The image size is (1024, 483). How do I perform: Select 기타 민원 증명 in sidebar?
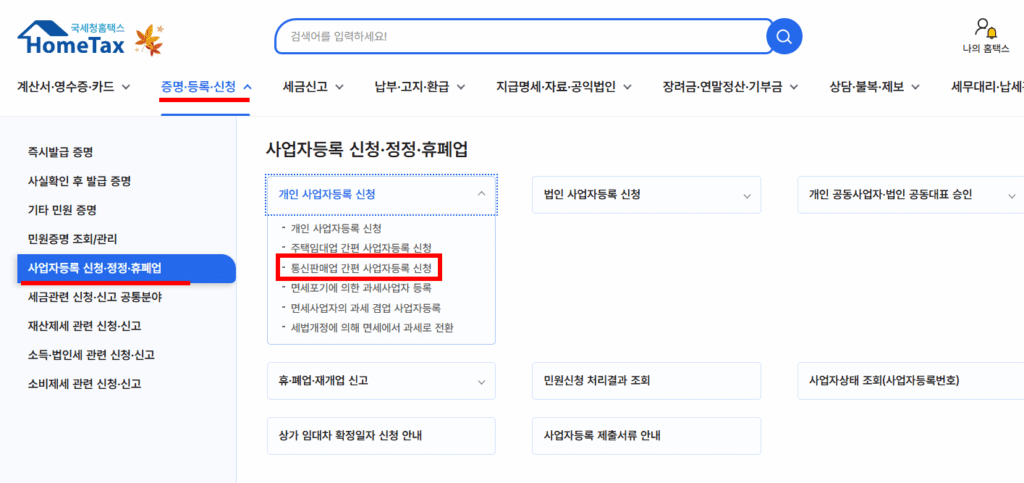(x=62, y=210)
